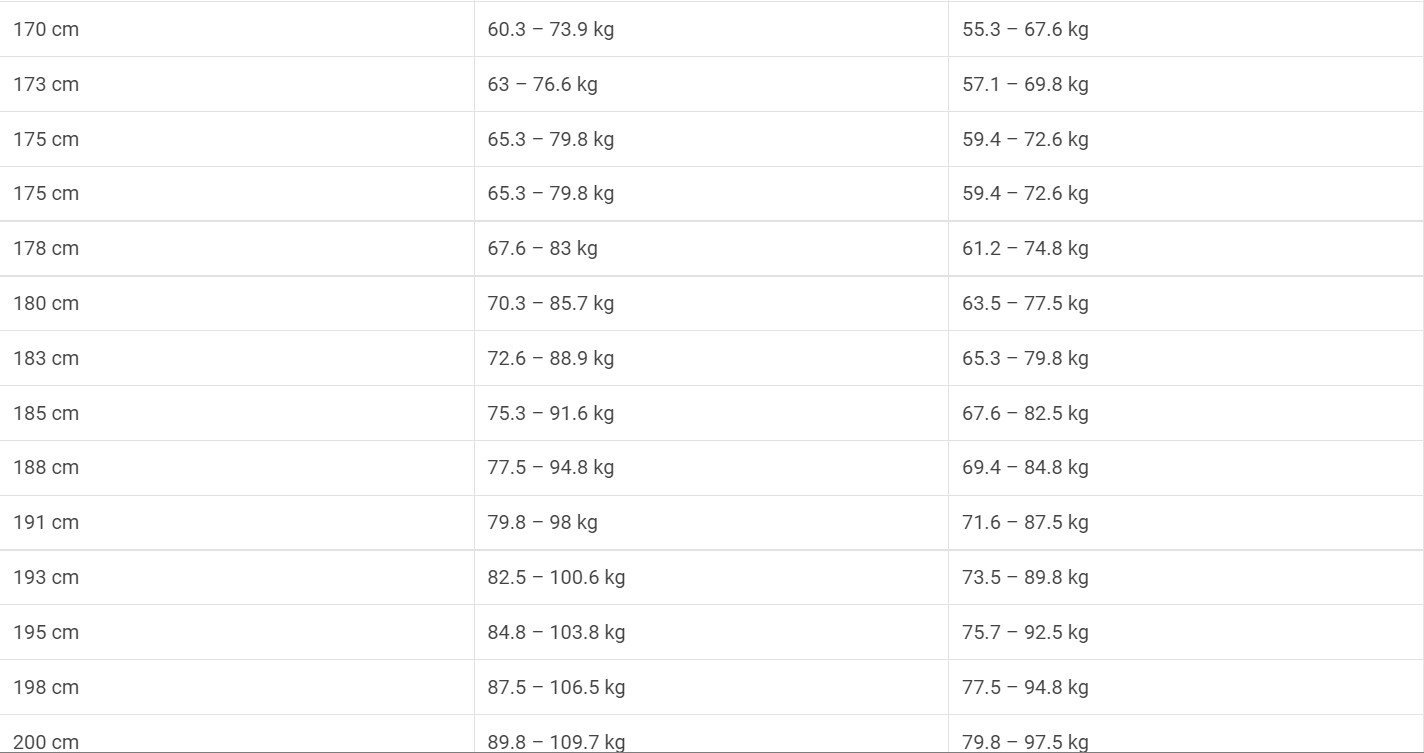Select the 75.3 – 91.6 kg cell

coord(550,413)
